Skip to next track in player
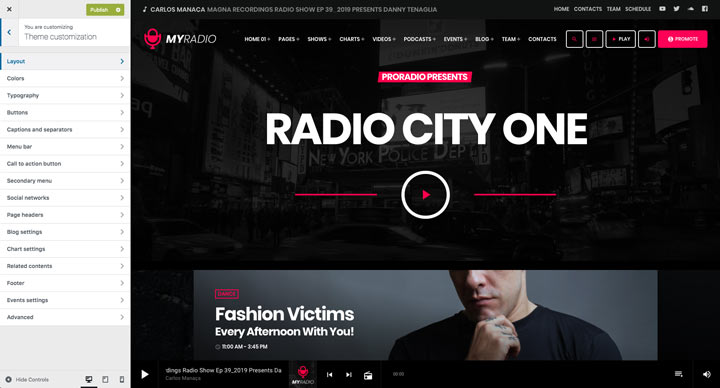The width and height of the screenshot is (720, 388). coord(349,375)
